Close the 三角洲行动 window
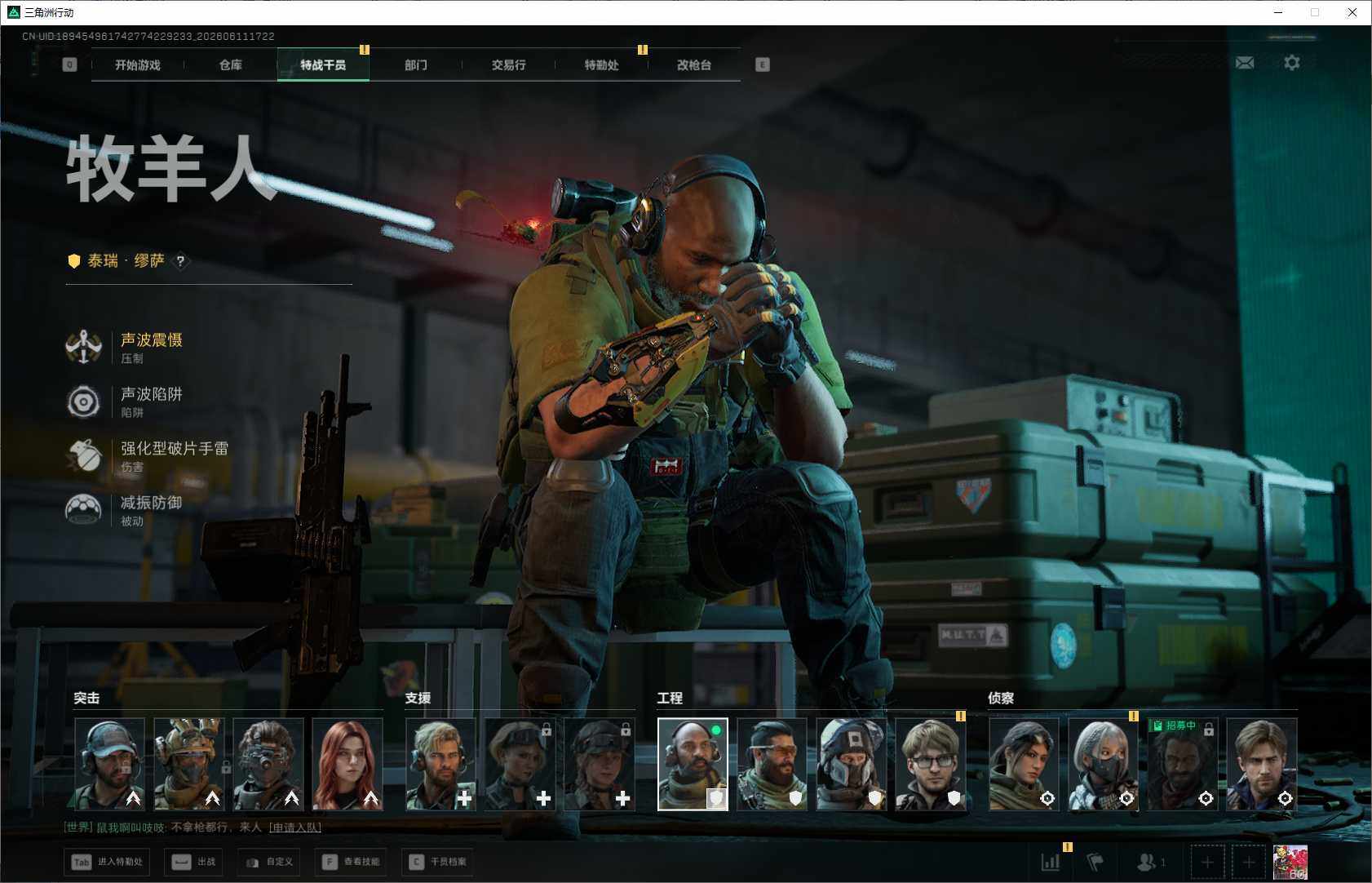 (1352, 12)
